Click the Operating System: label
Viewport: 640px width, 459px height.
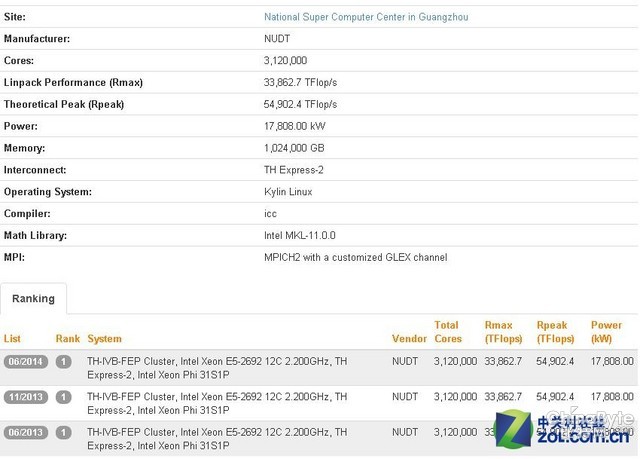tap(48, 192)
